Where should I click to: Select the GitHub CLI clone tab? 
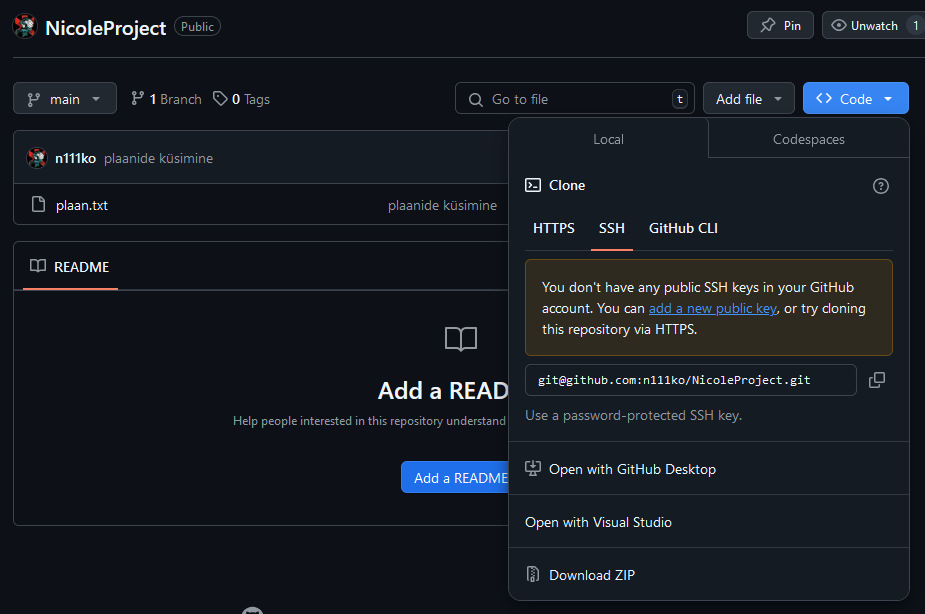tap(683, 228)
